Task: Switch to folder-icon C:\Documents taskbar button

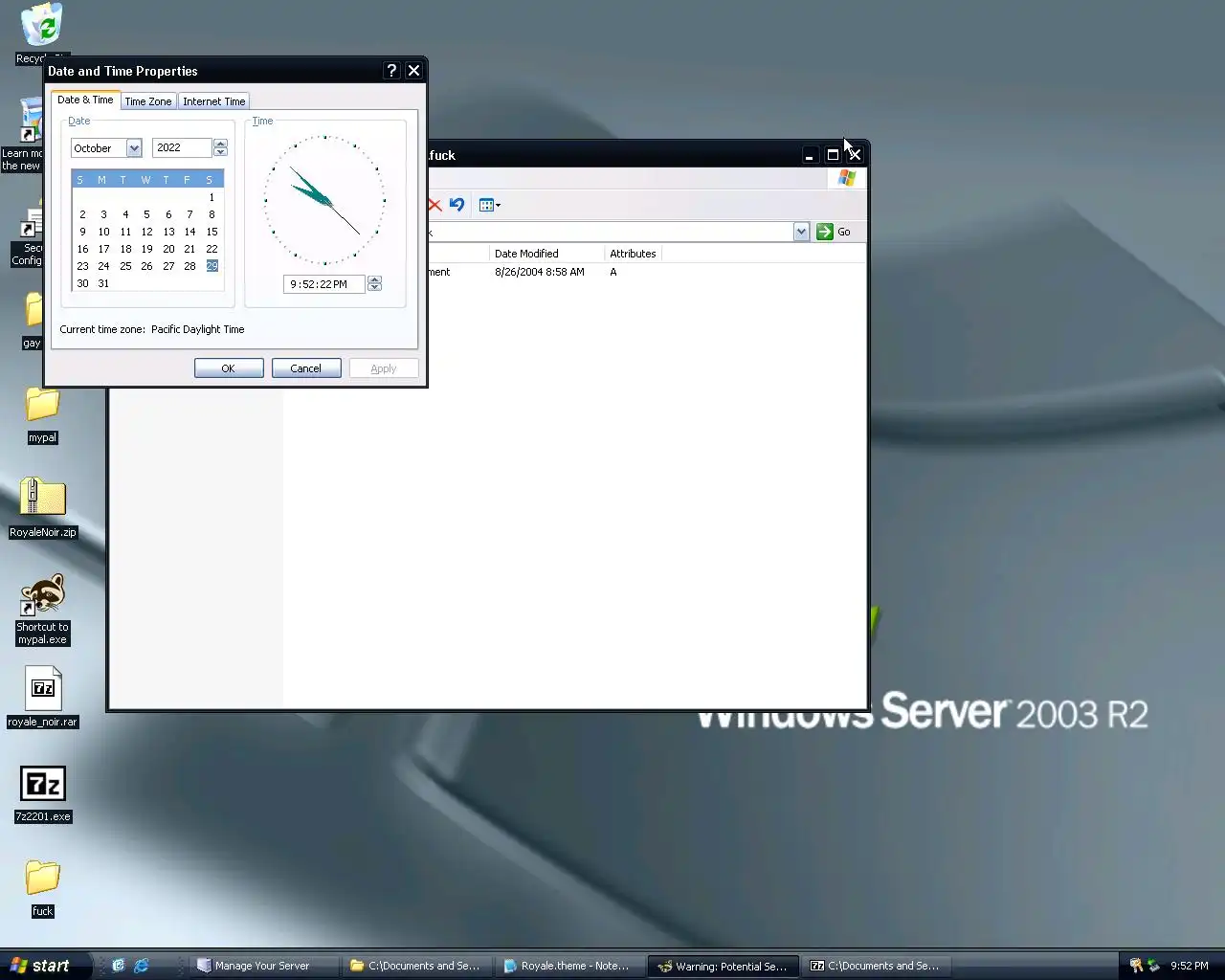Action: click(416, 966)
